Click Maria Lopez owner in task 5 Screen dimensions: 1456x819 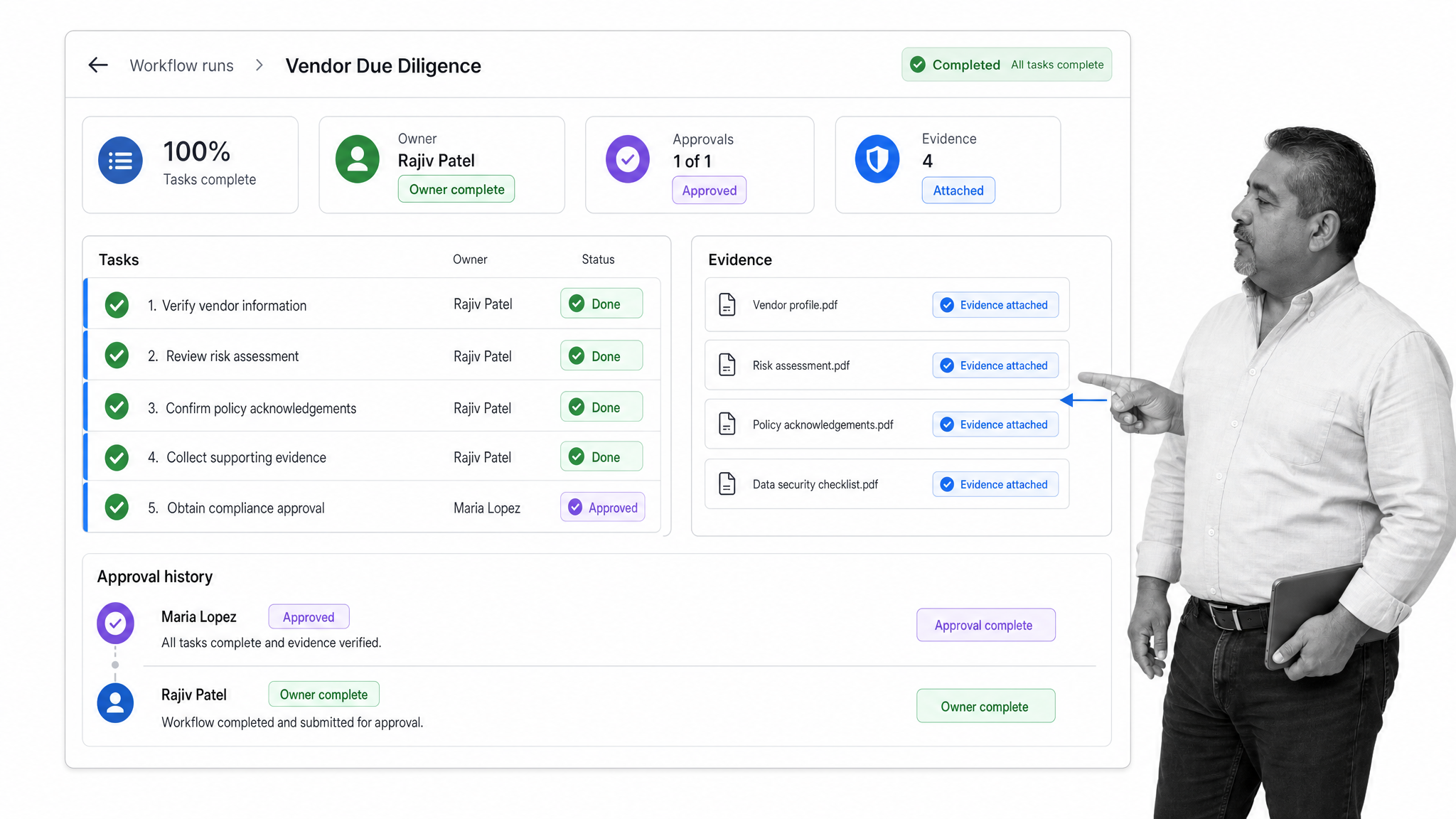487,508
